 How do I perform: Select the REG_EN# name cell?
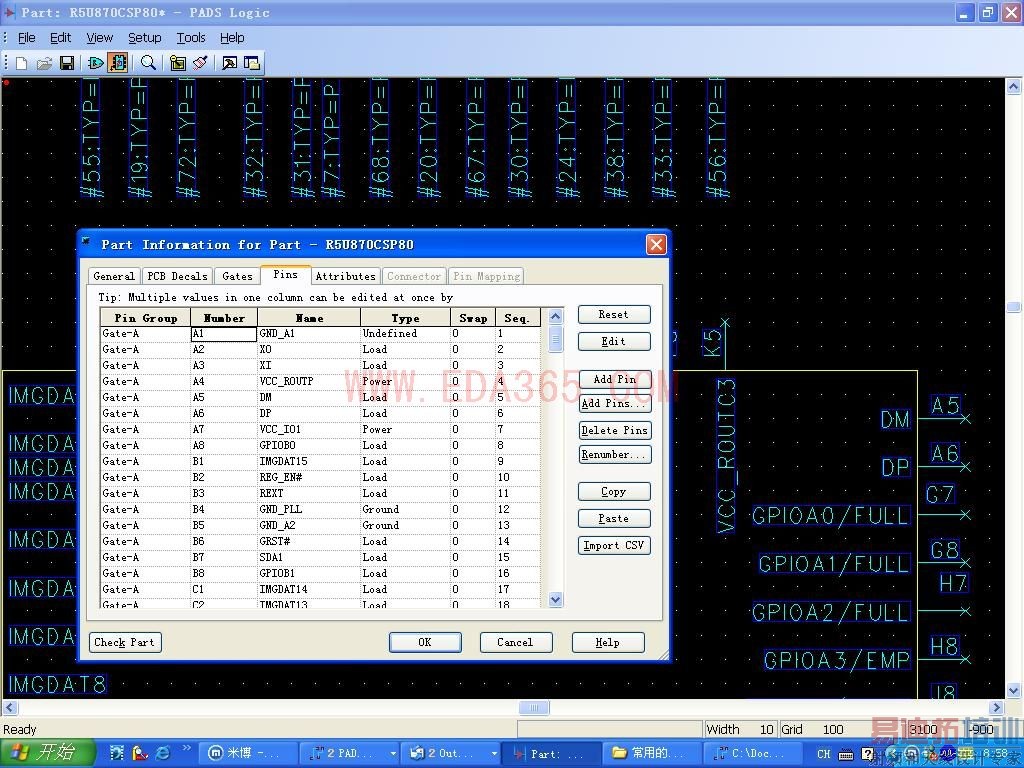tap(309, 477)
